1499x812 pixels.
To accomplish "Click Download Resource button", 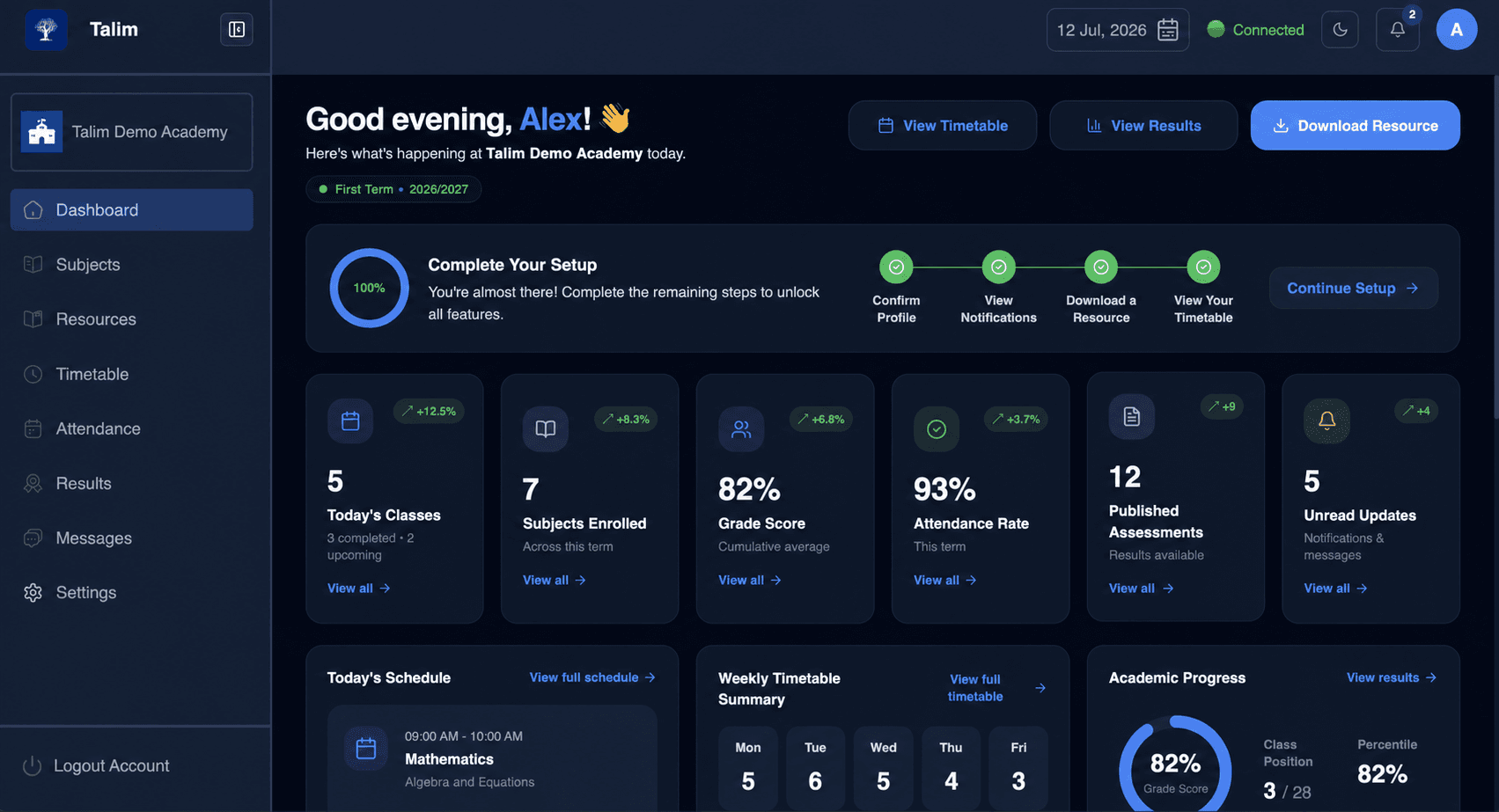I will (1356, 126).
